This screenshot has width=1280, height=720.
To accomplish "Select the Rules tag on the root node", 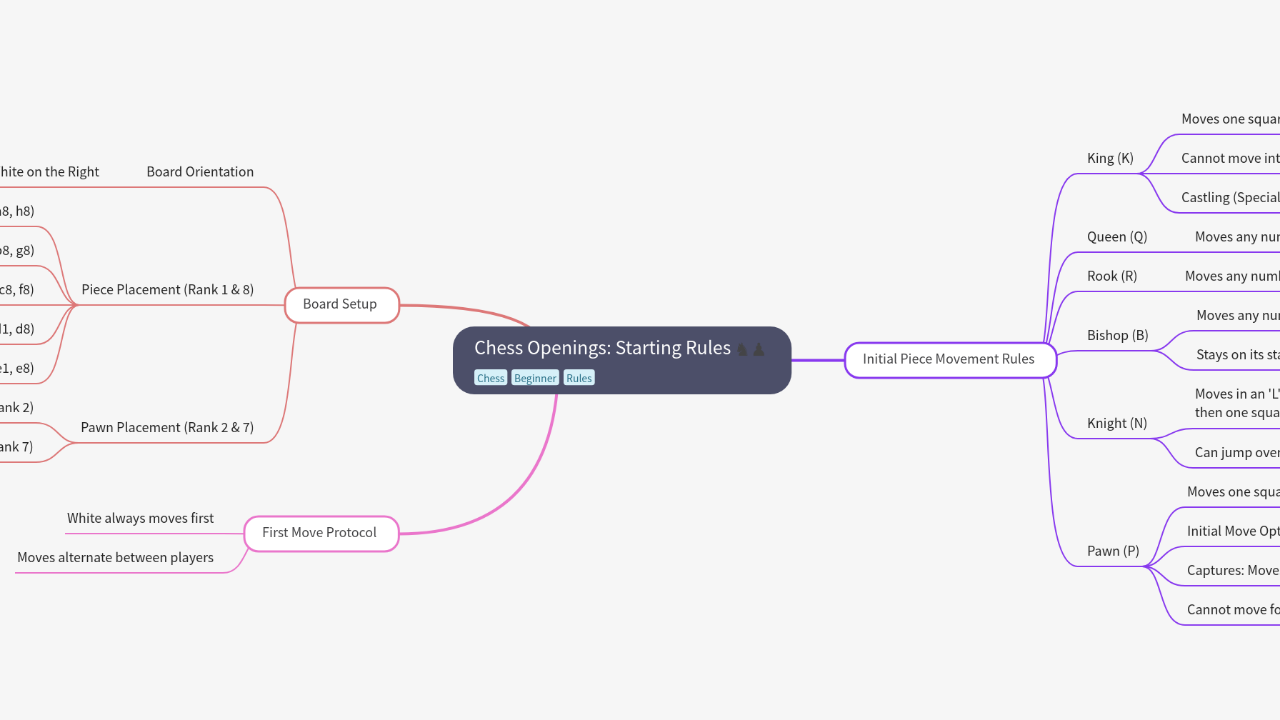I will [578, 377].
